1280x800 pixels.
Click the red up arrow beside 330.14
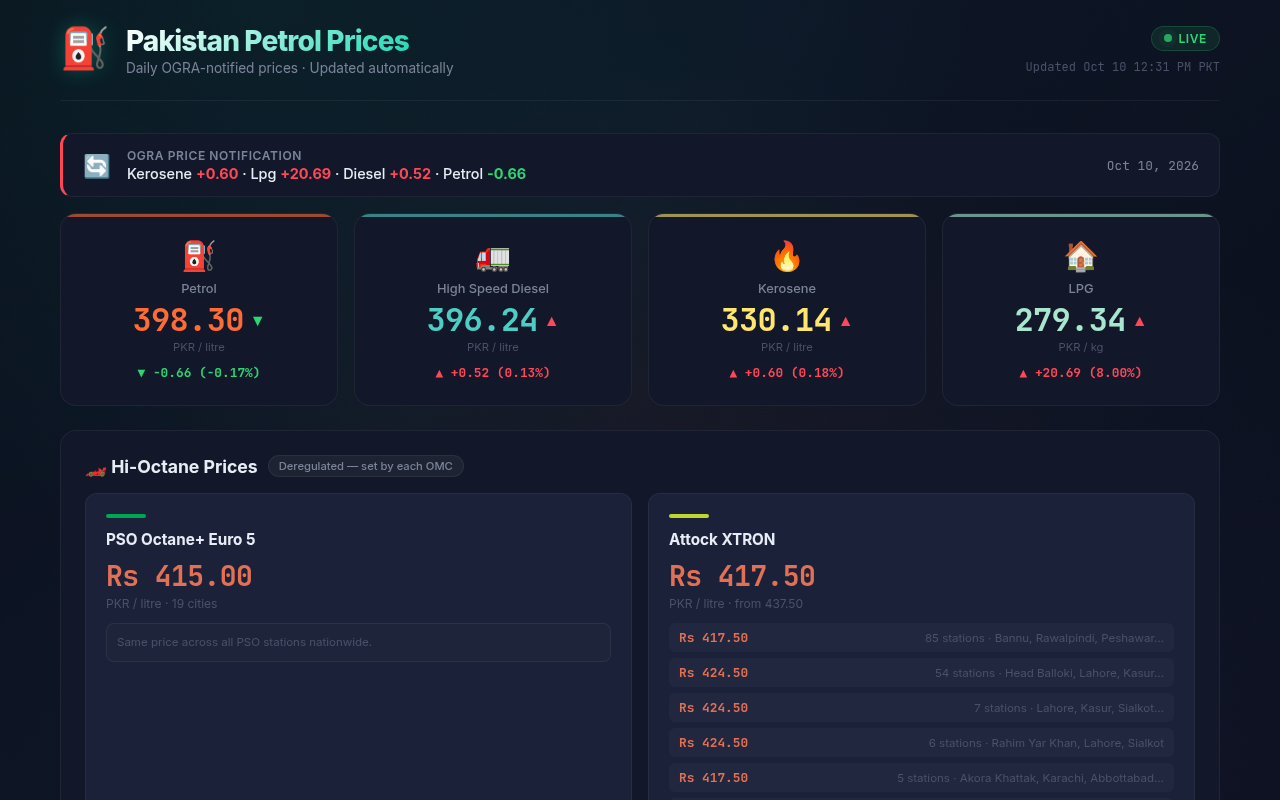click(846, 321)
